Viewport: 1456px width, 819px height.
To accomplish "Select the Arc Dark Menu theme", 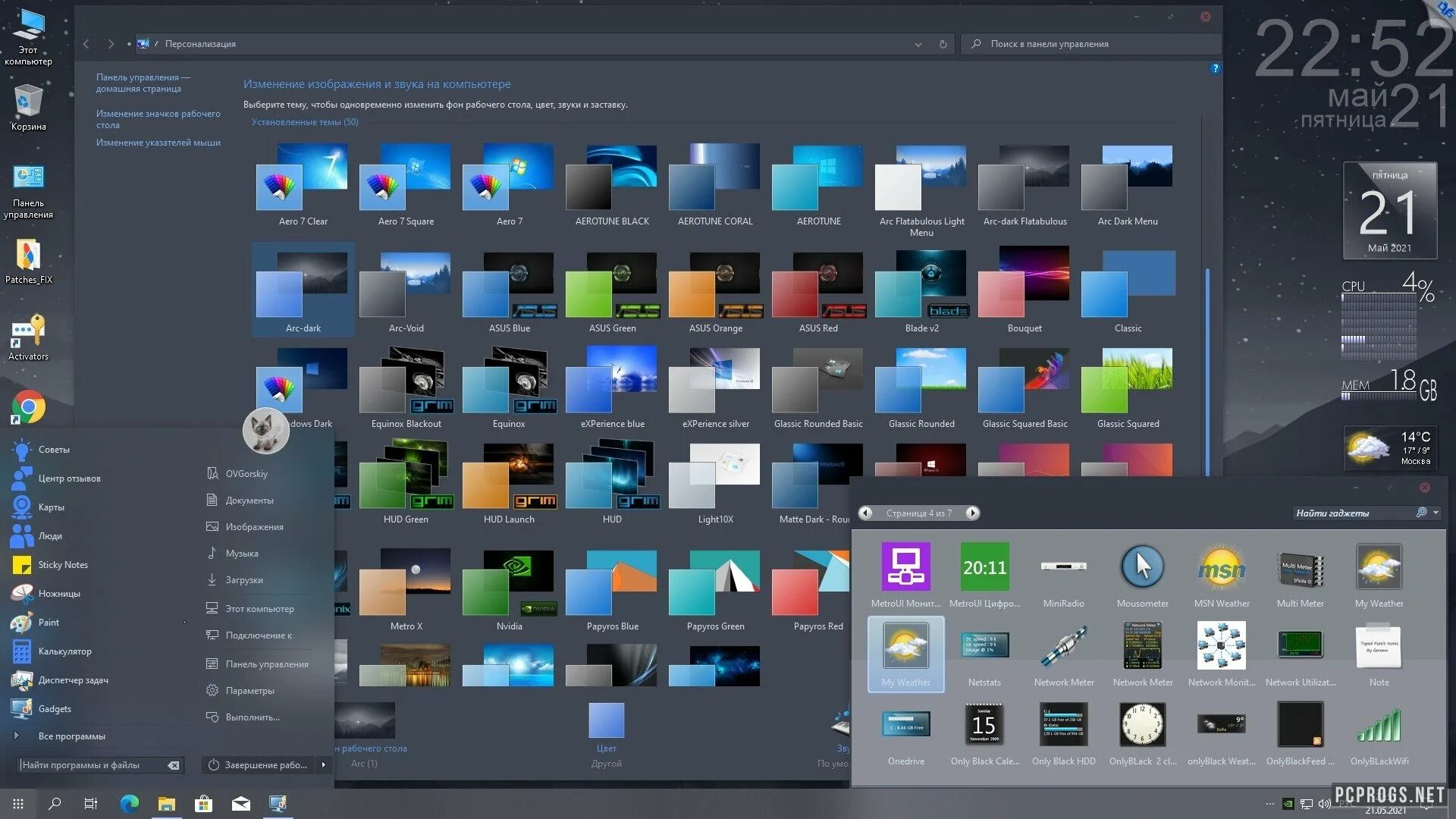I will (1128, 185).
